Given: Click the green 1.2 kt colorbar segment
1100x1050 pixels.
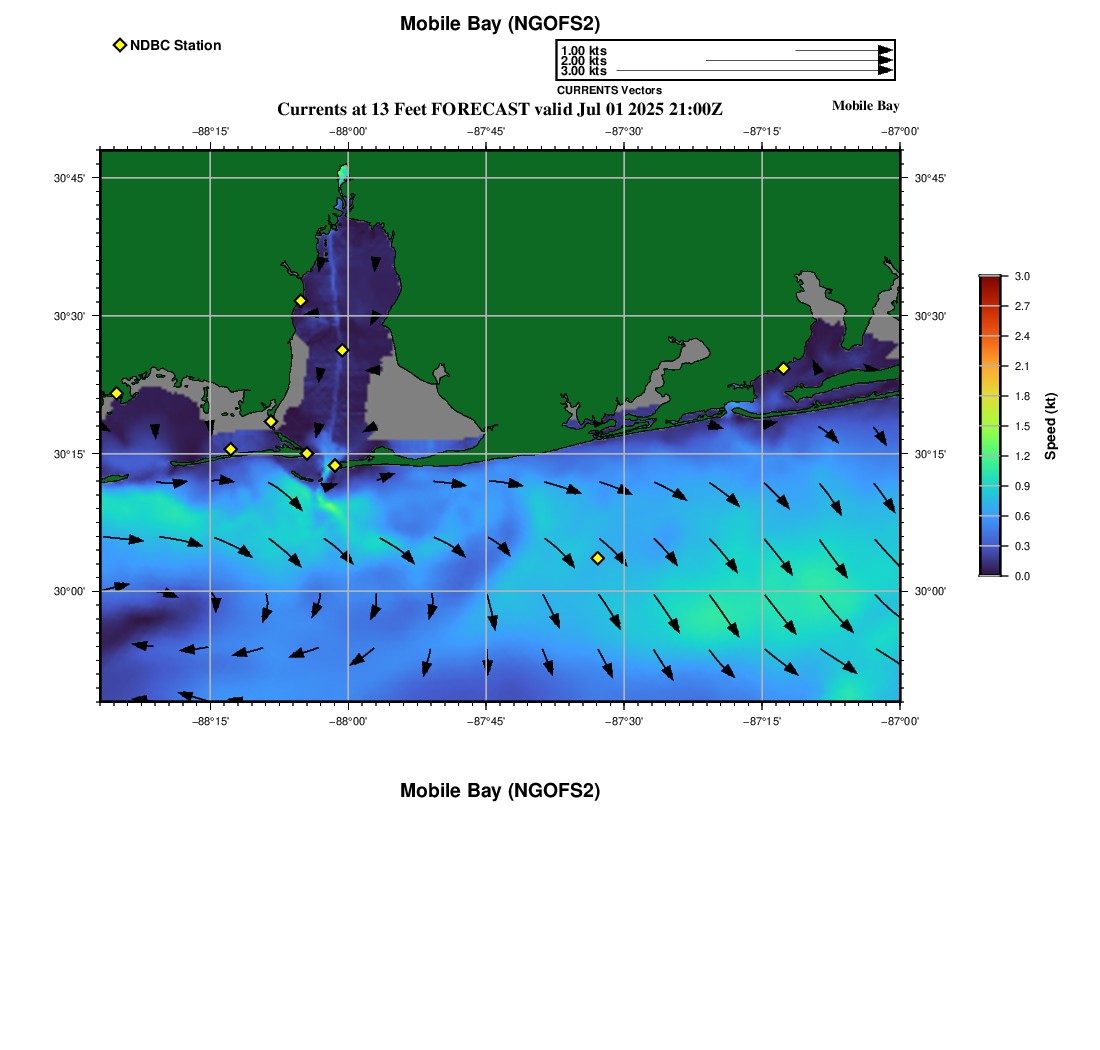Looking at the screenshot, I should point(990,456).
